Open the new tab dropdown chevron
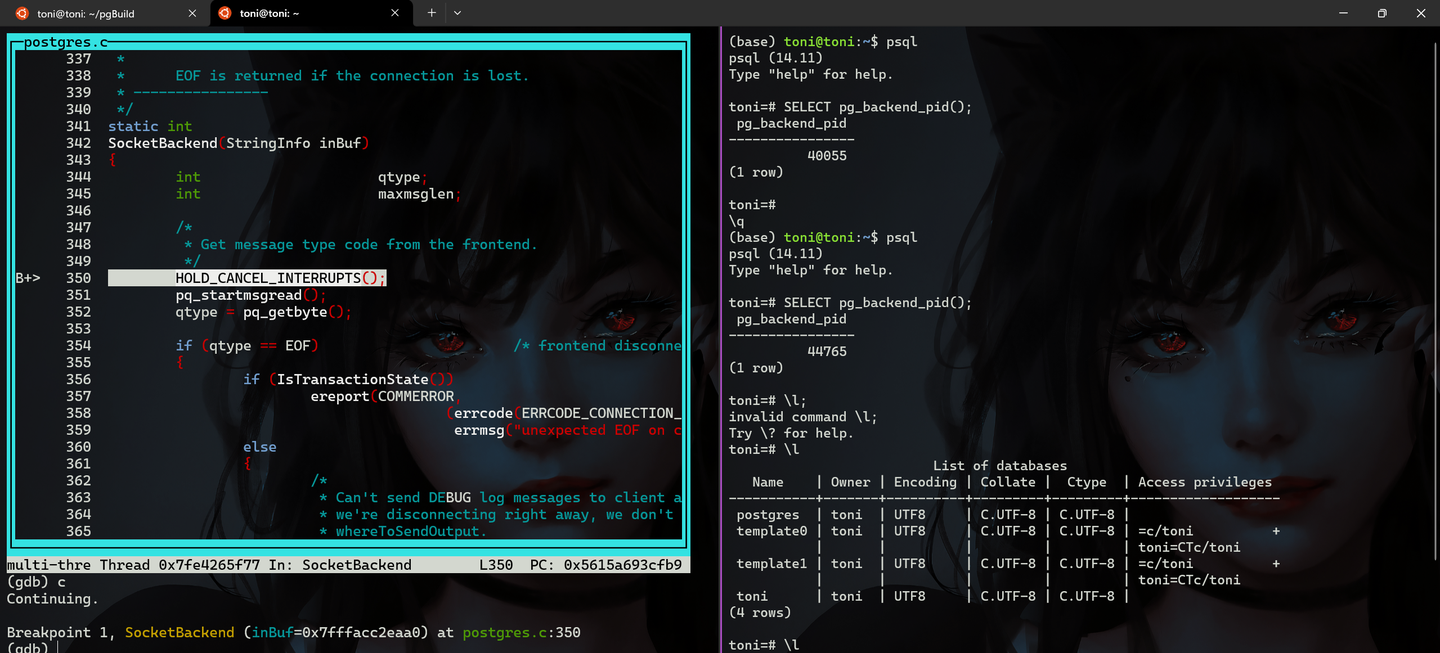The width and height of the screenshot is (1440, 653). [457, 13]
